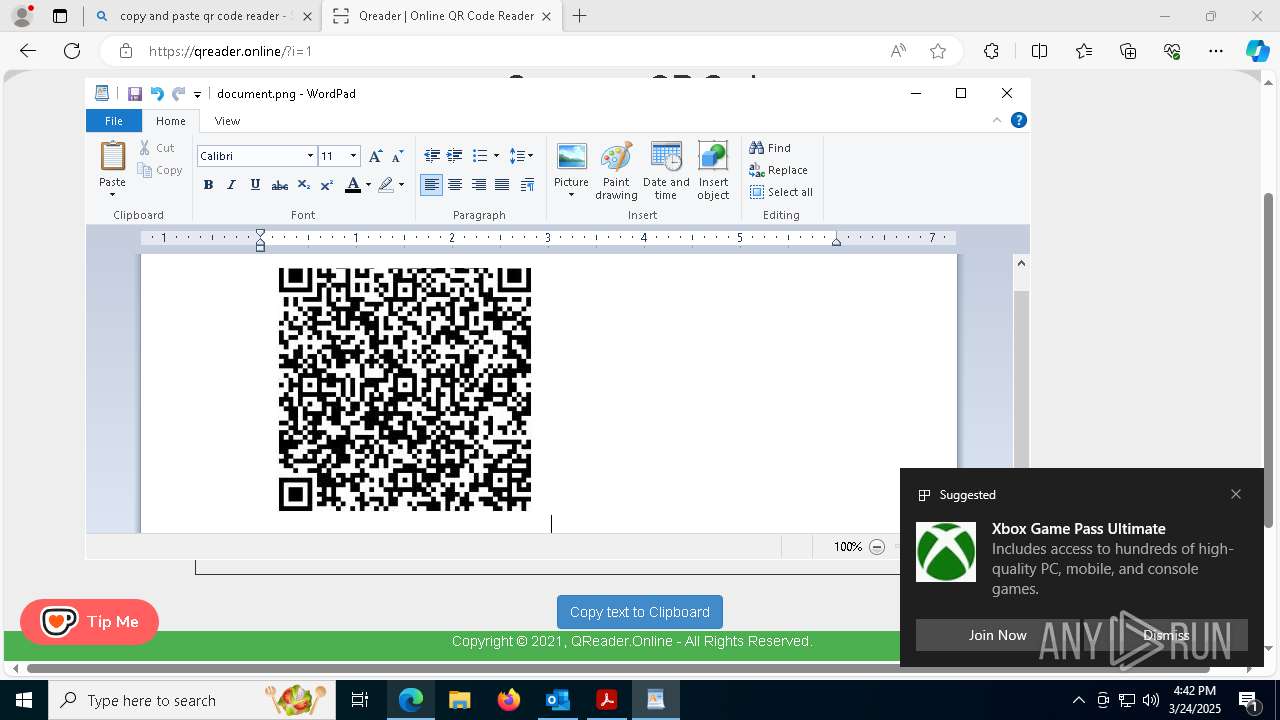Apply the text highlight color marker
The image size is (1280, 720).
point(386,185)
